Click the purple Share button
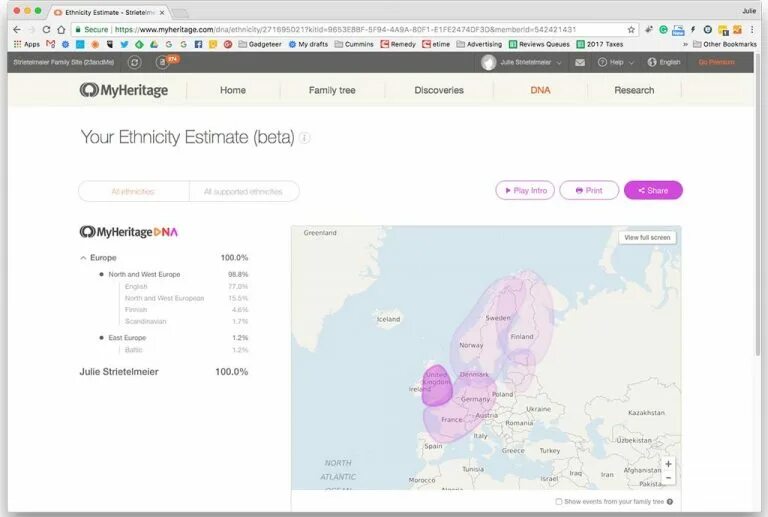 (x=653, y=190)
